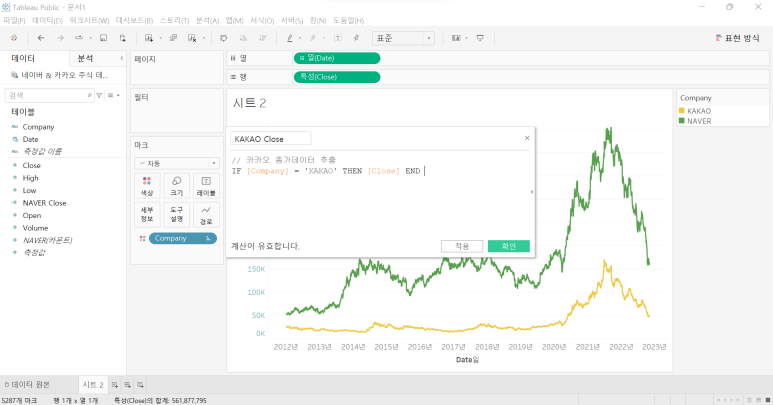The width and height of the screenshot is (773, 405).
Task: Click the 특성(Close) pill on rows shelf
Action: 337,77
